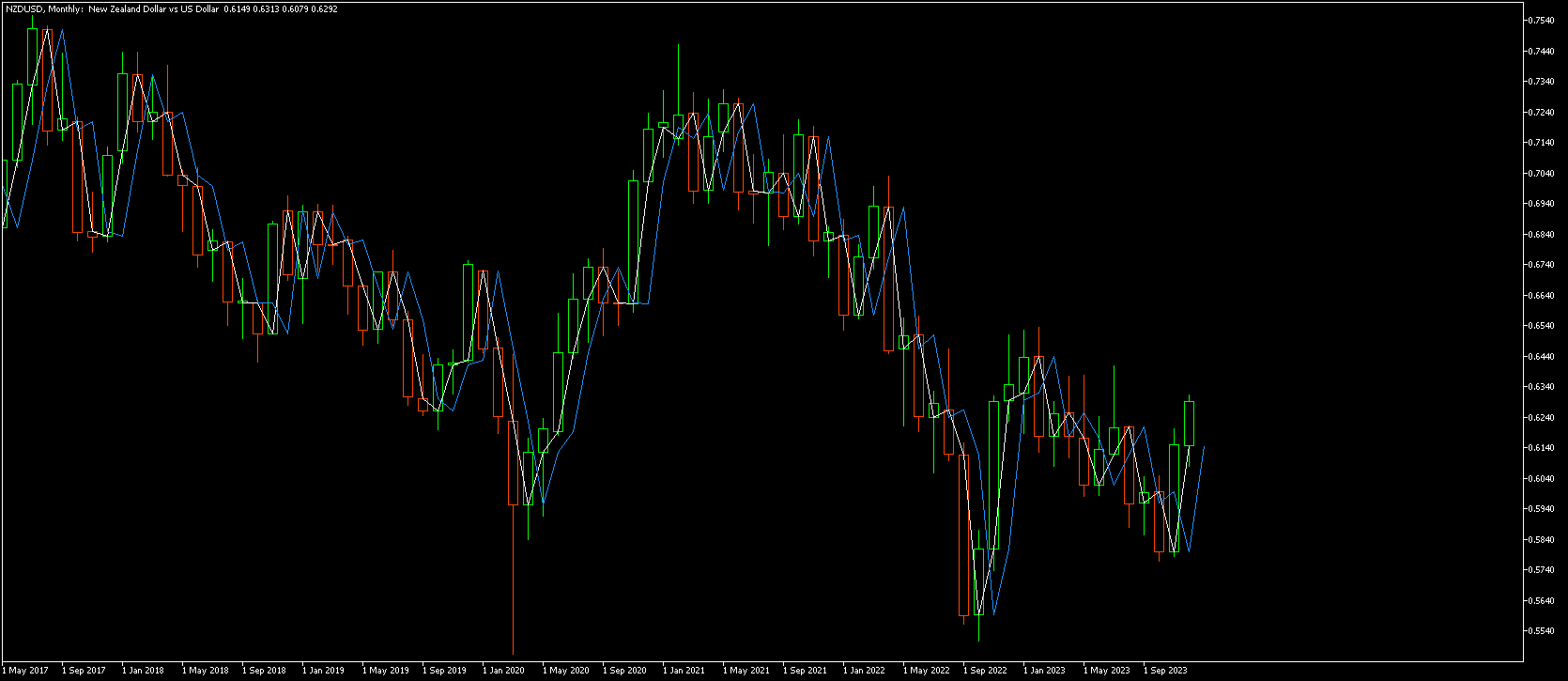
Task: Click the 0.6040 price scale label
Action: (1541, 479)
